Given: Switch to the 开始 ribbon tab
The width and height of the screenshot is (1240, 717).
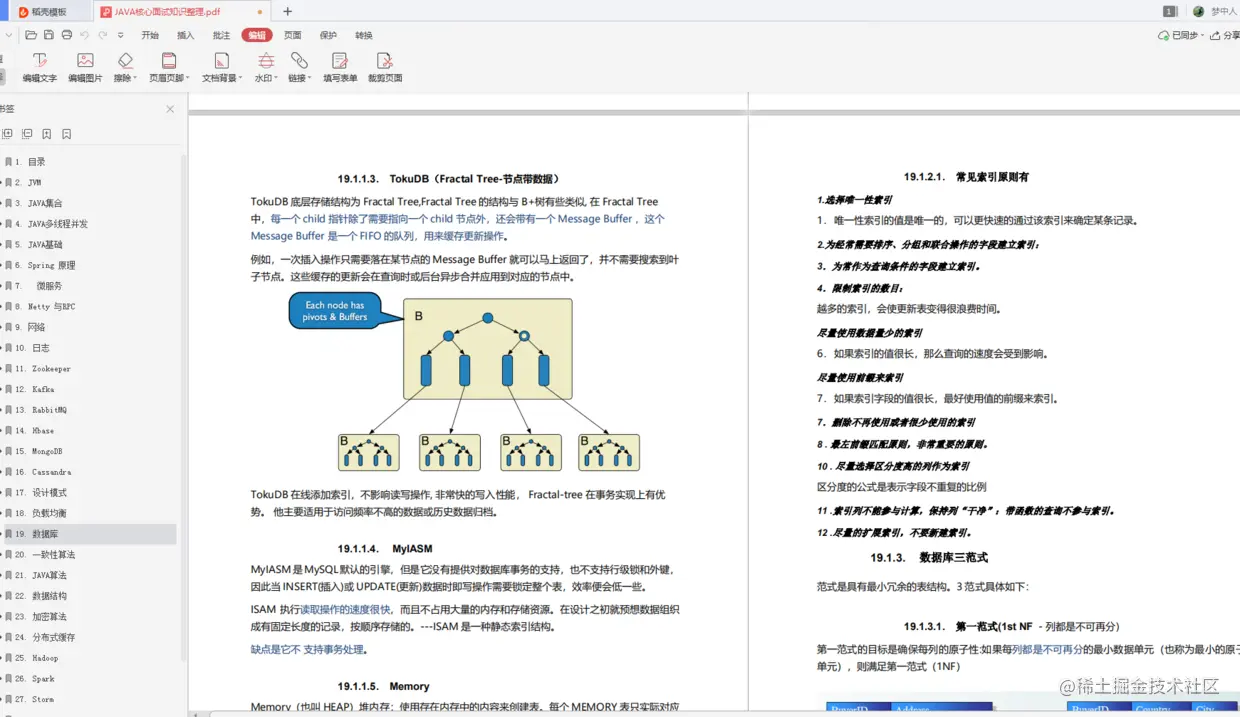Looking at the screenshot, I should (x=150, y=35).
